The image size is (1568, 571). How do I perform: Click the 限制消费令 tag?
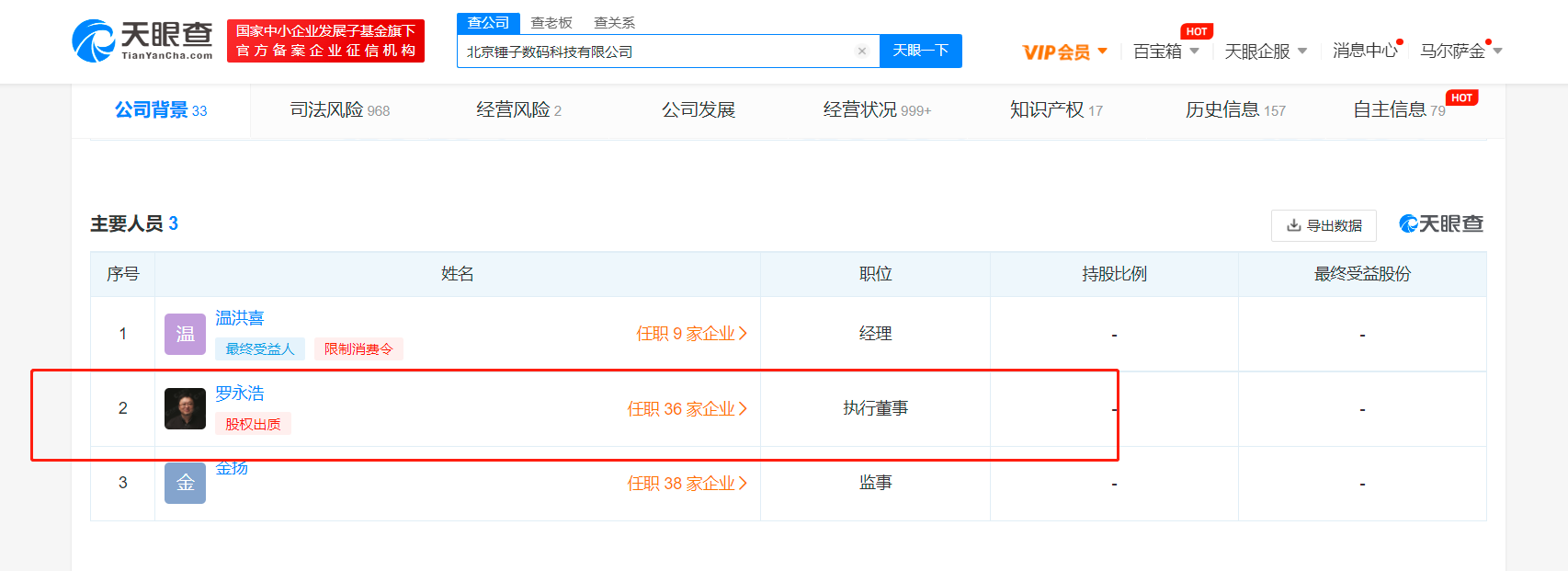click(358, 349)
